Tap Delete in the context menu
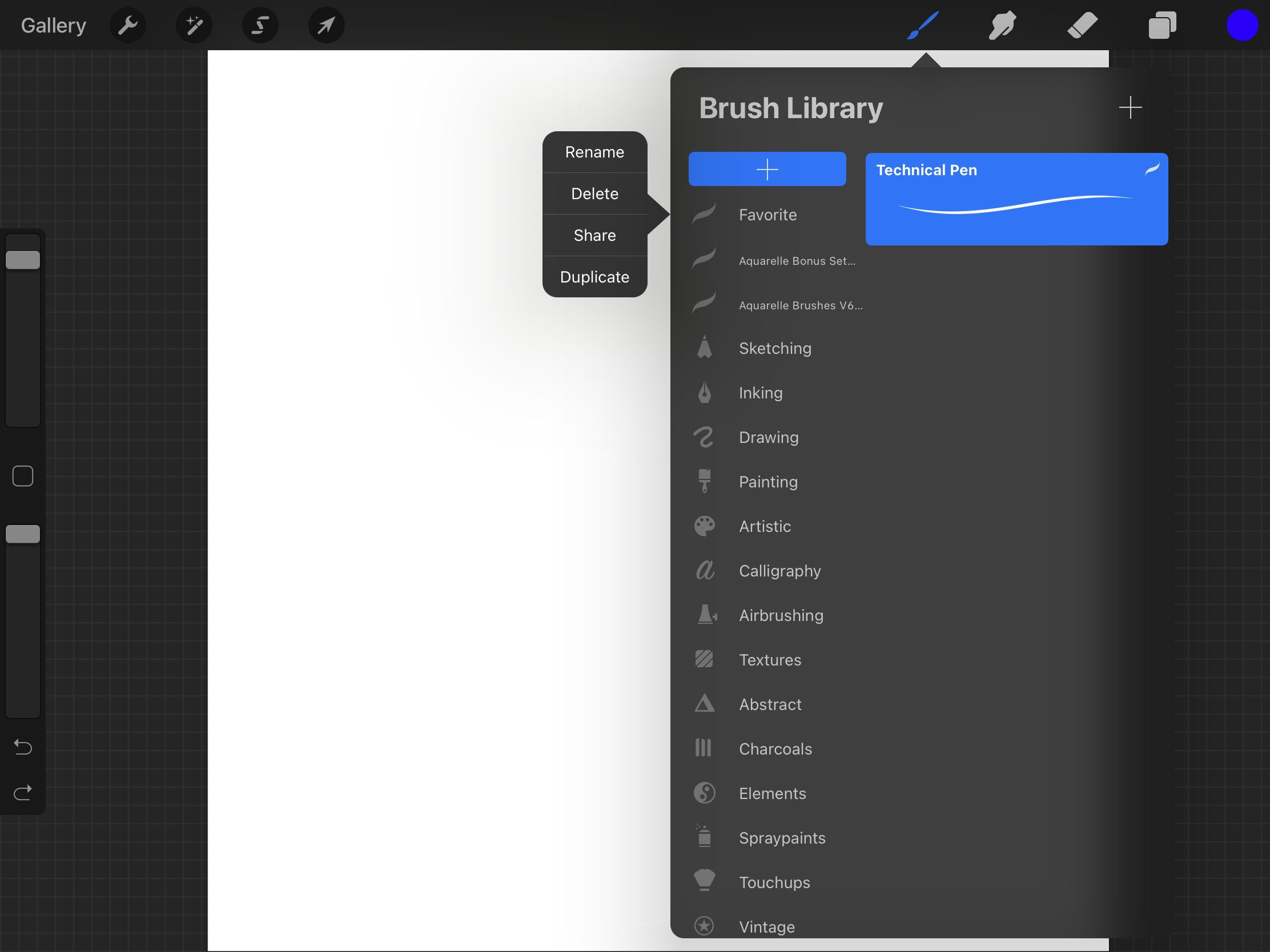The width and height of the screenshot is (1270, 952). pos(594,193)
